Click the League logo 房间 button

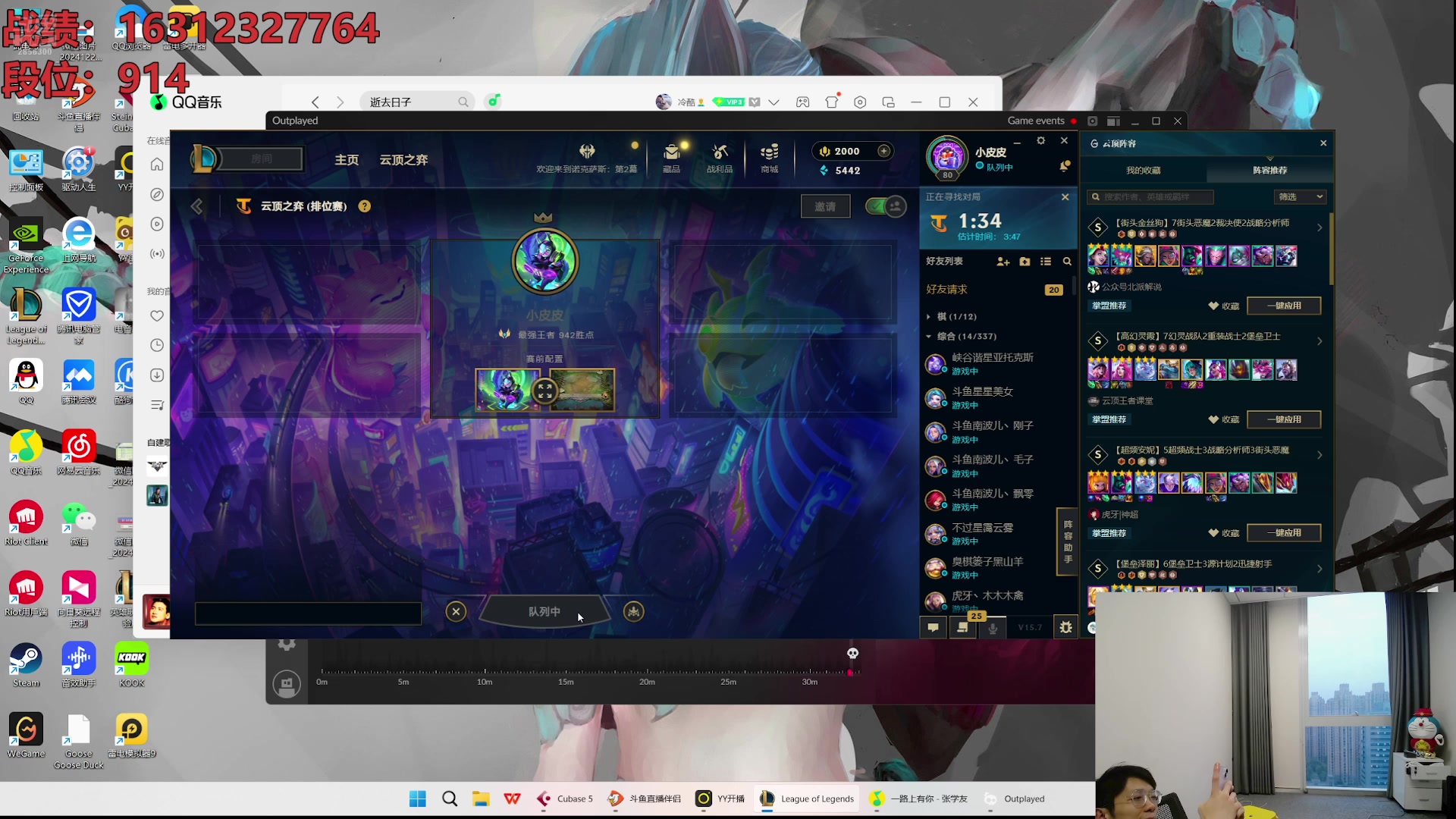[248, 158]
